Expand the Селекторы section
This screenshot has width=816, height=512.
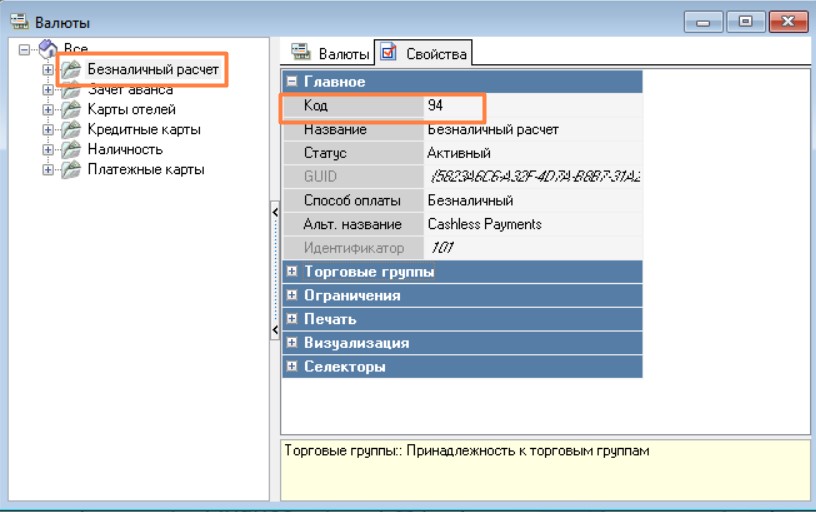click(x=292, y=367)
